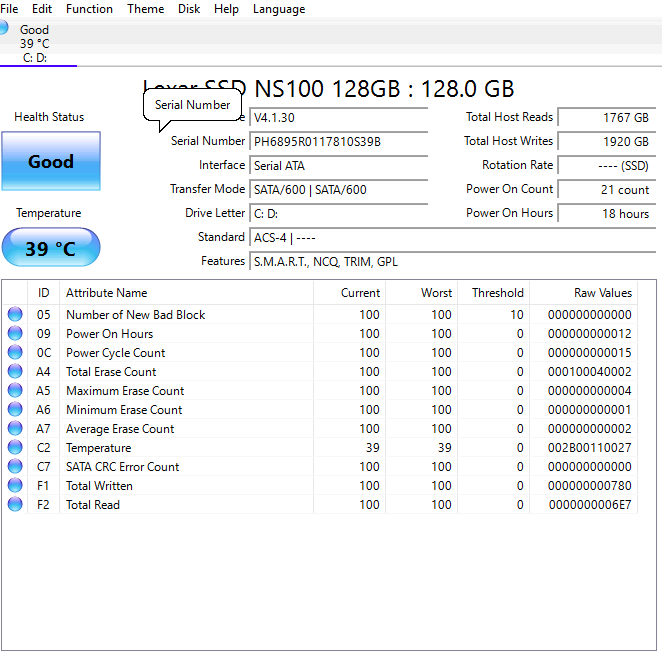Open the Function menu
The image size is (662, 653).
tap(89, 9)
